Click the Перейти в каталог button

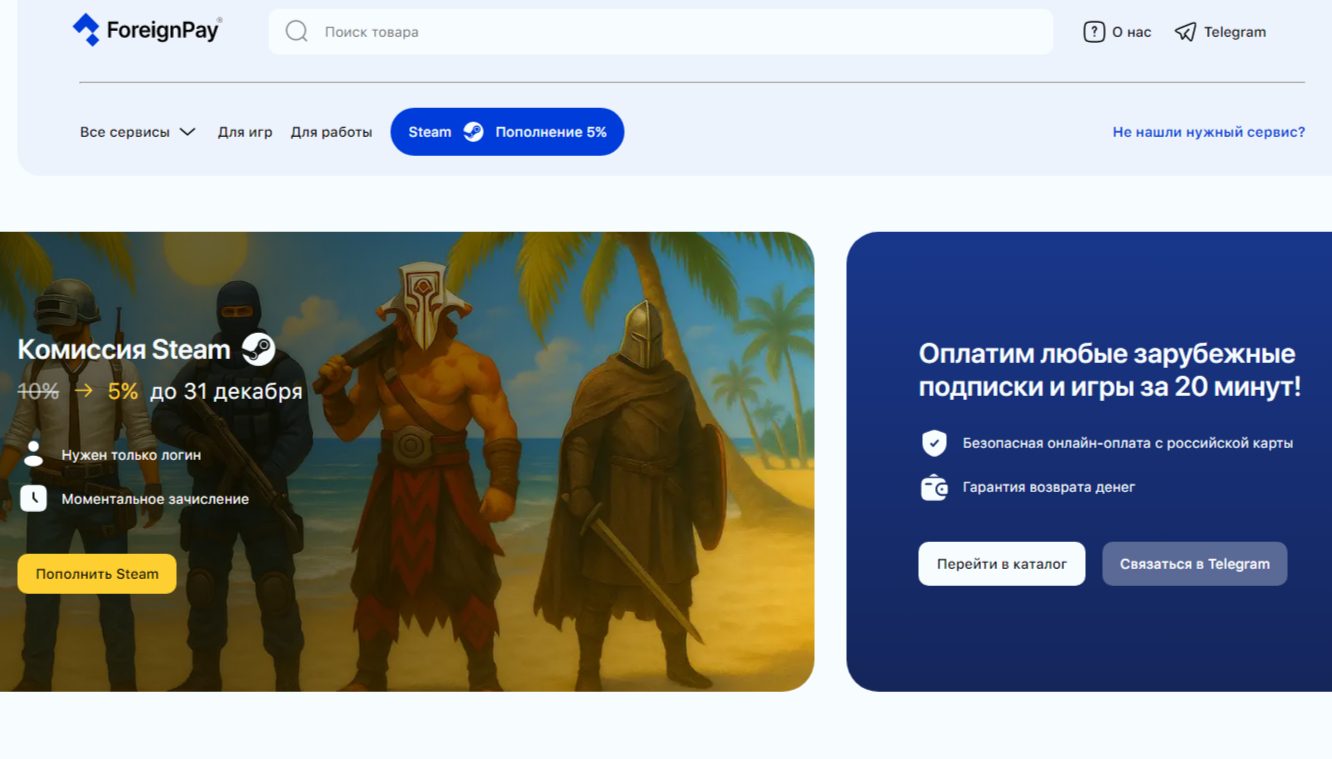click(x=1002, y=564)
